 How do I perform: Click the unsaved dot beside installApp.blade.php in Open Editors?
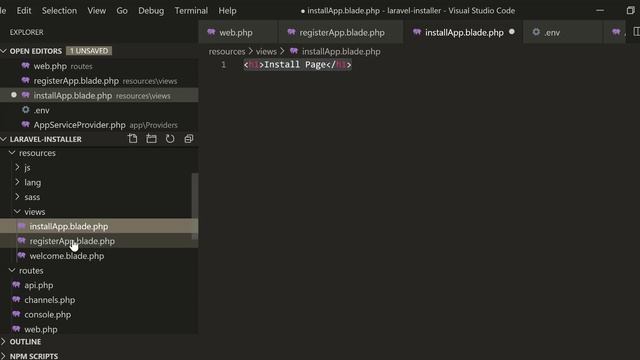click(x=13, y=95)
